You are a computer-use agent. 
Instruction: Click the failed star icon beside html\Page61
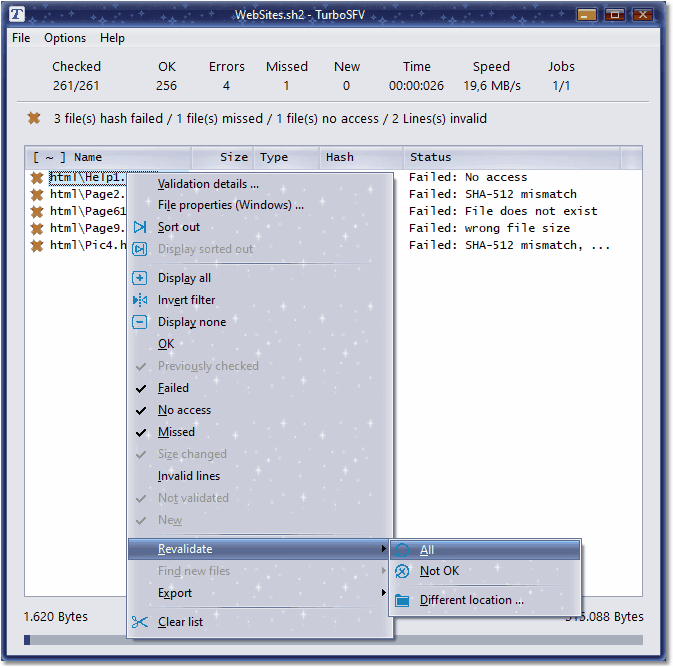coord(37,211)
